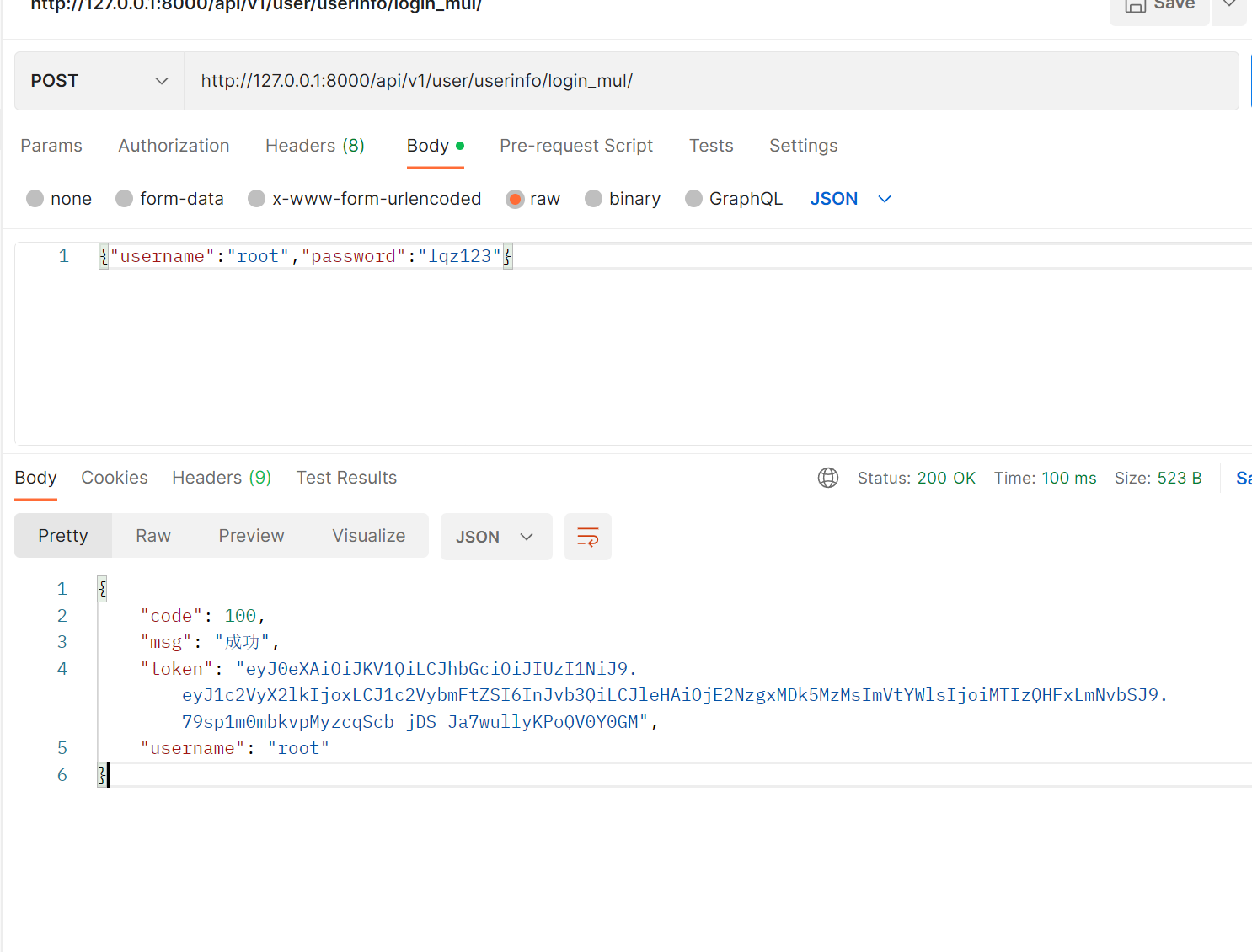The image size is (1252, 952).
Task: Click the request title URL text
Action: [x=256, y=6]
